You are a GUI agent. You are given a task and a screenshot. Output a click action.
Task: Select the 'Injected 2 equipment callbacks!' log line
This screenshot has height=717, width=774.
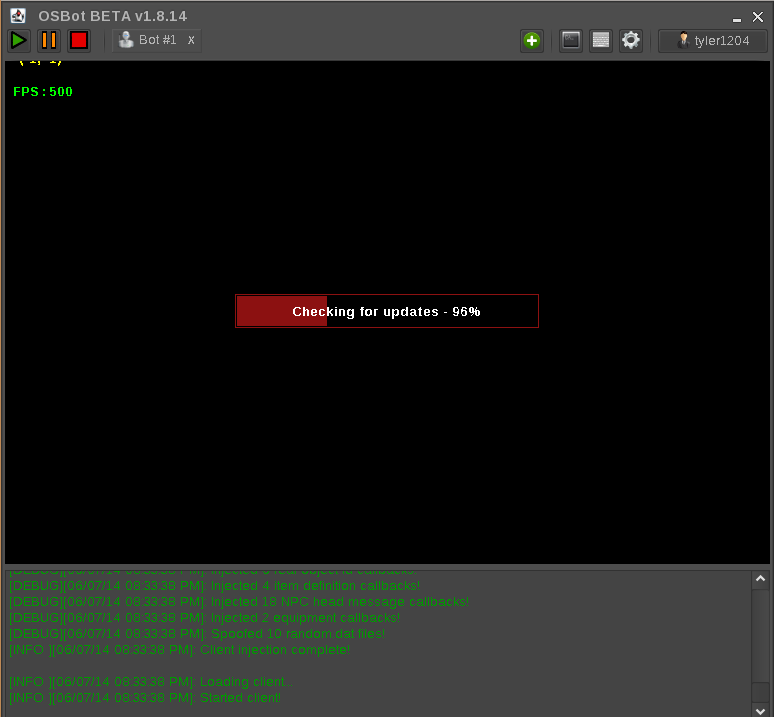pyautogui.click(x=205, y=618)
